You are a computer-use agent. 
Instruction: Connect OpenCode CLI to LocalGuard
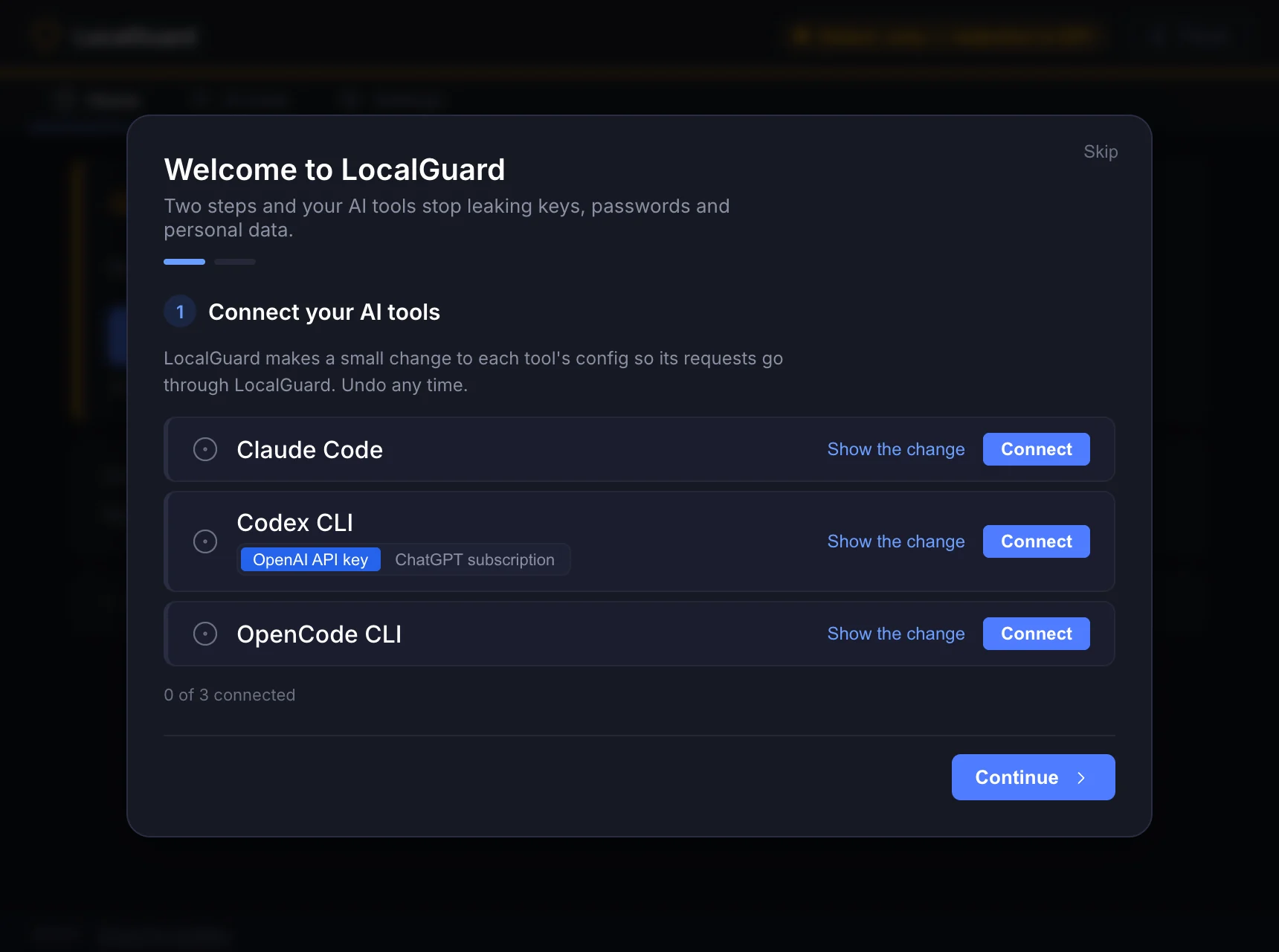[x=1036, y=634]
